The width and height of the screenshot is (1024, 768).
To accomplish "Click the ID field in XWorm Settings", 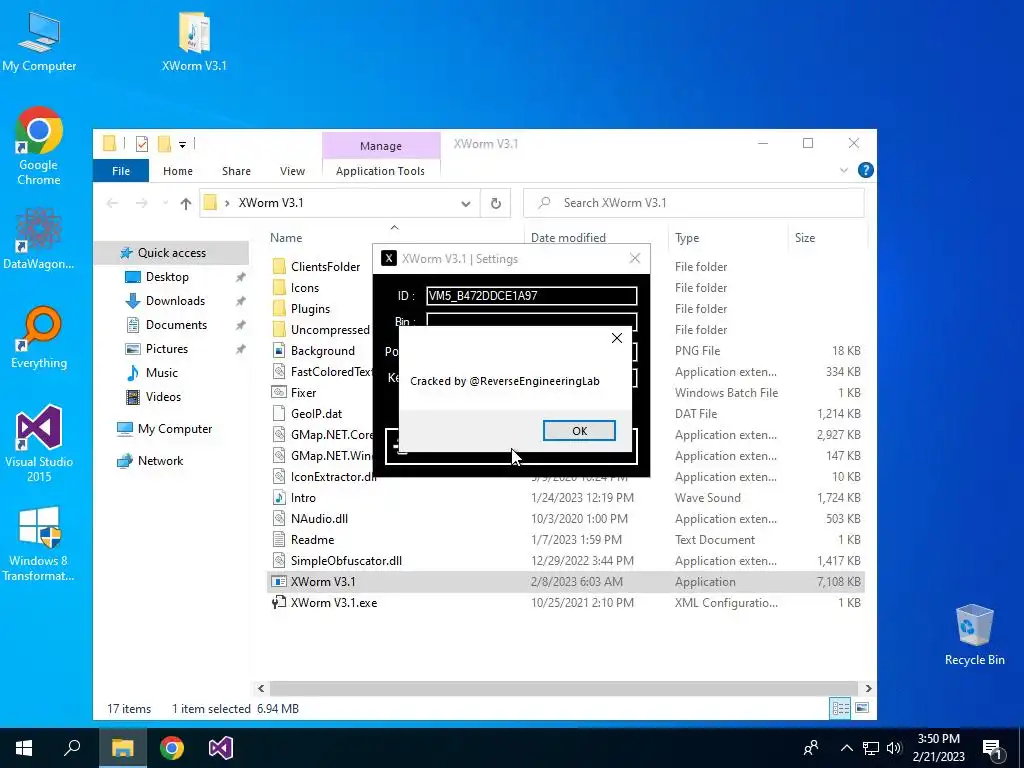I will 531,295.
